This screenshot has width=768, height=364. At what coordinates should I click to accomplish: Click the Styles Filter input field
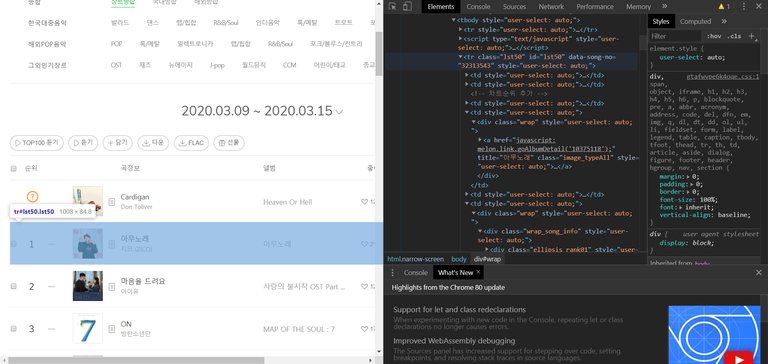pyautogui.click(x=675, y=36)
